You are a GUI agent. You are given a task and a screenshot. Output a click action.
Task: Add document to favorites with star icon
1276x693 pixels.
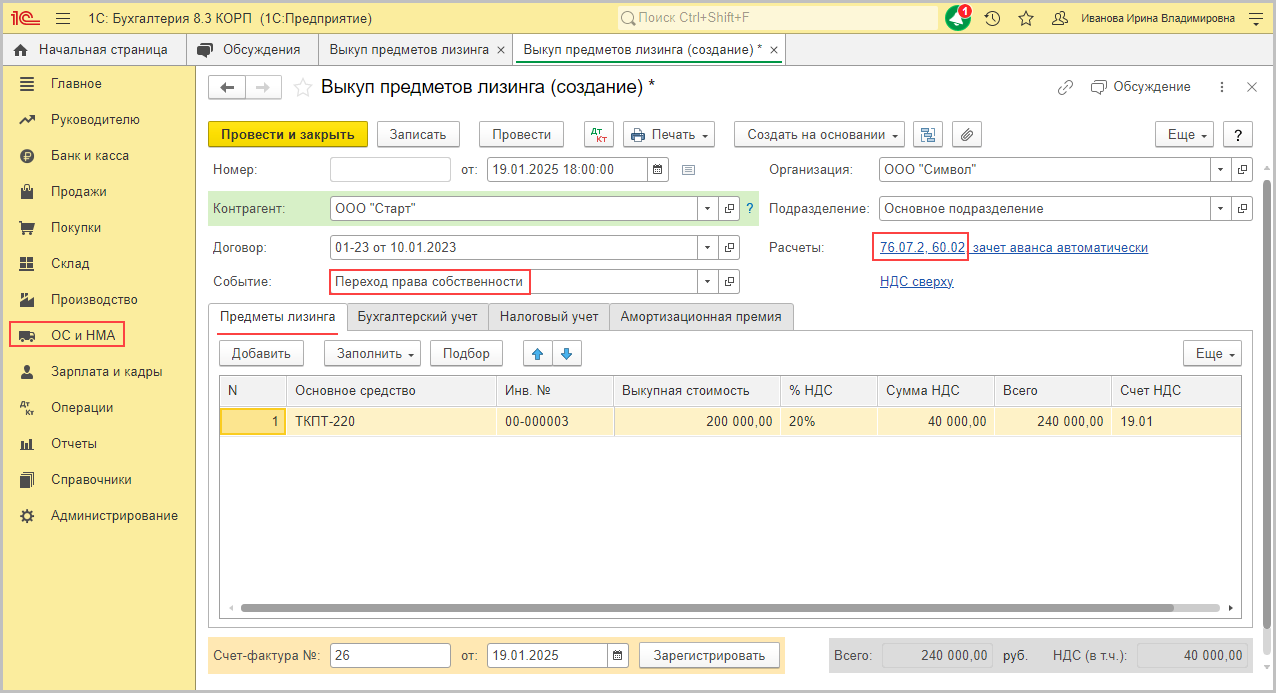click(302, 88)
